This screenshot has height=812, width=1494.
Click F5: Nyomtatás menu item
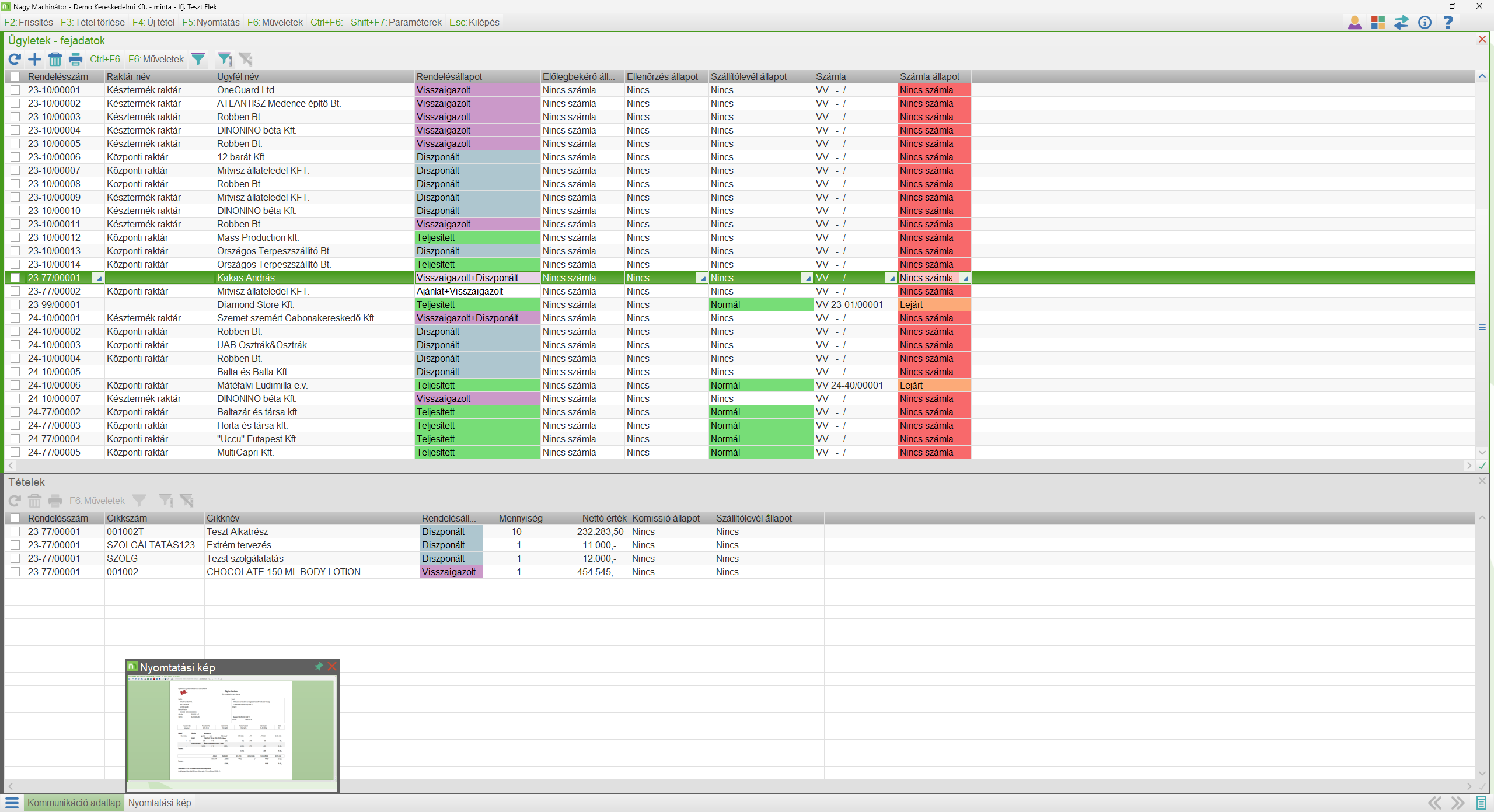(211, 22)
